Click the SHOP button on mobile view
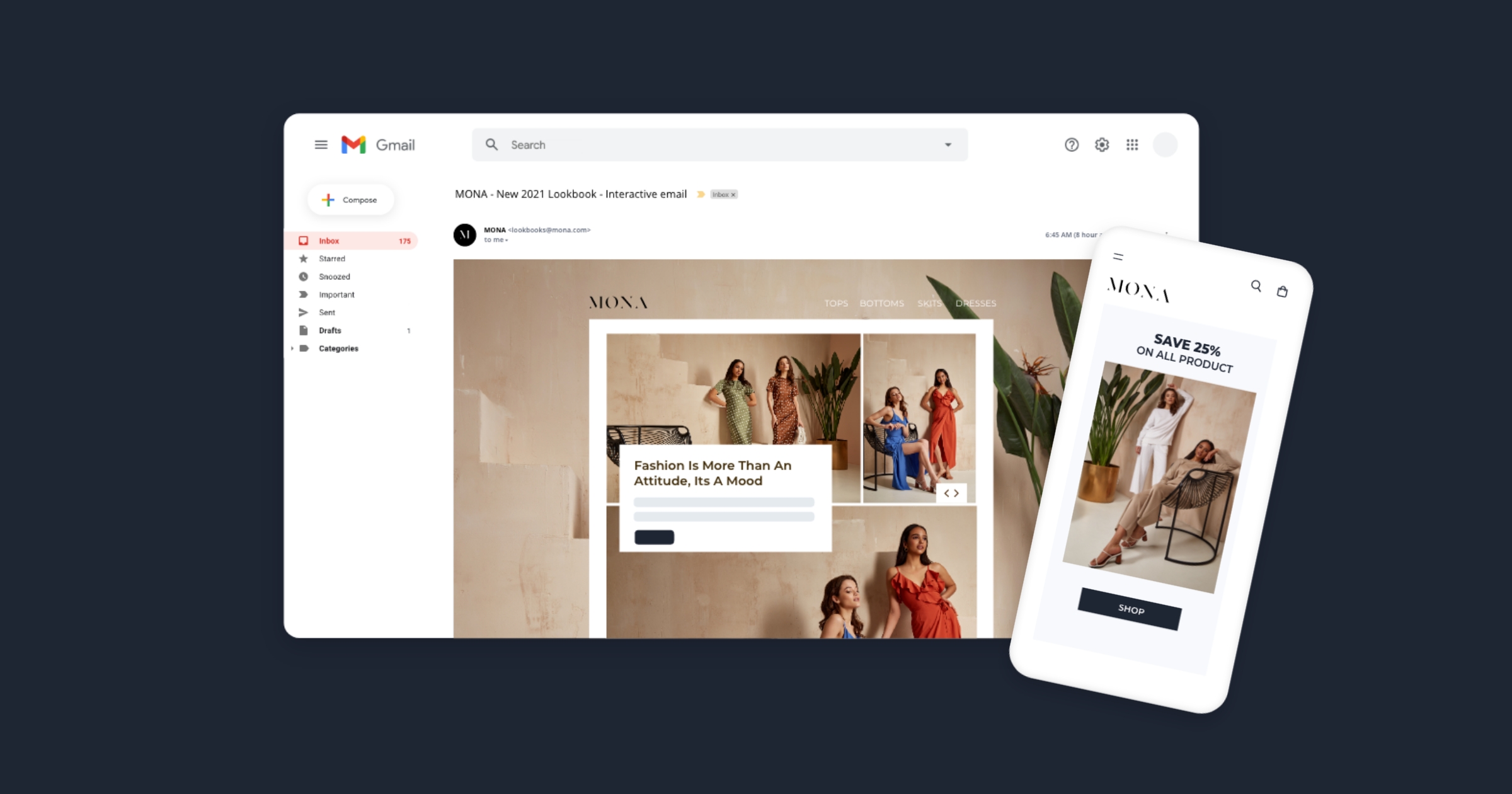The height and width of the screenshot is (794, 1512). click(1131, 609)
